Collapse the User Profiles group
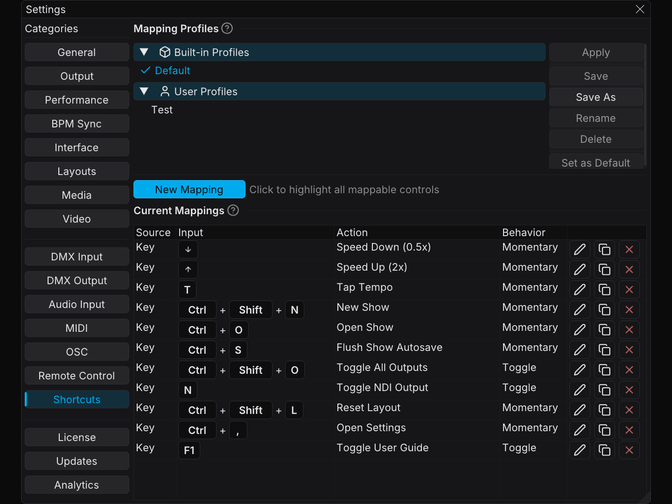672x504 pixels. point(144,91)
